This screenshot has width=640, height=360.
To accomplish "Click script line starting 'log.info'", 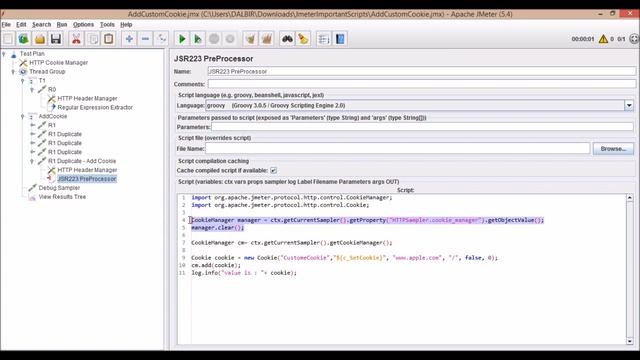I will tap(244, 273).
